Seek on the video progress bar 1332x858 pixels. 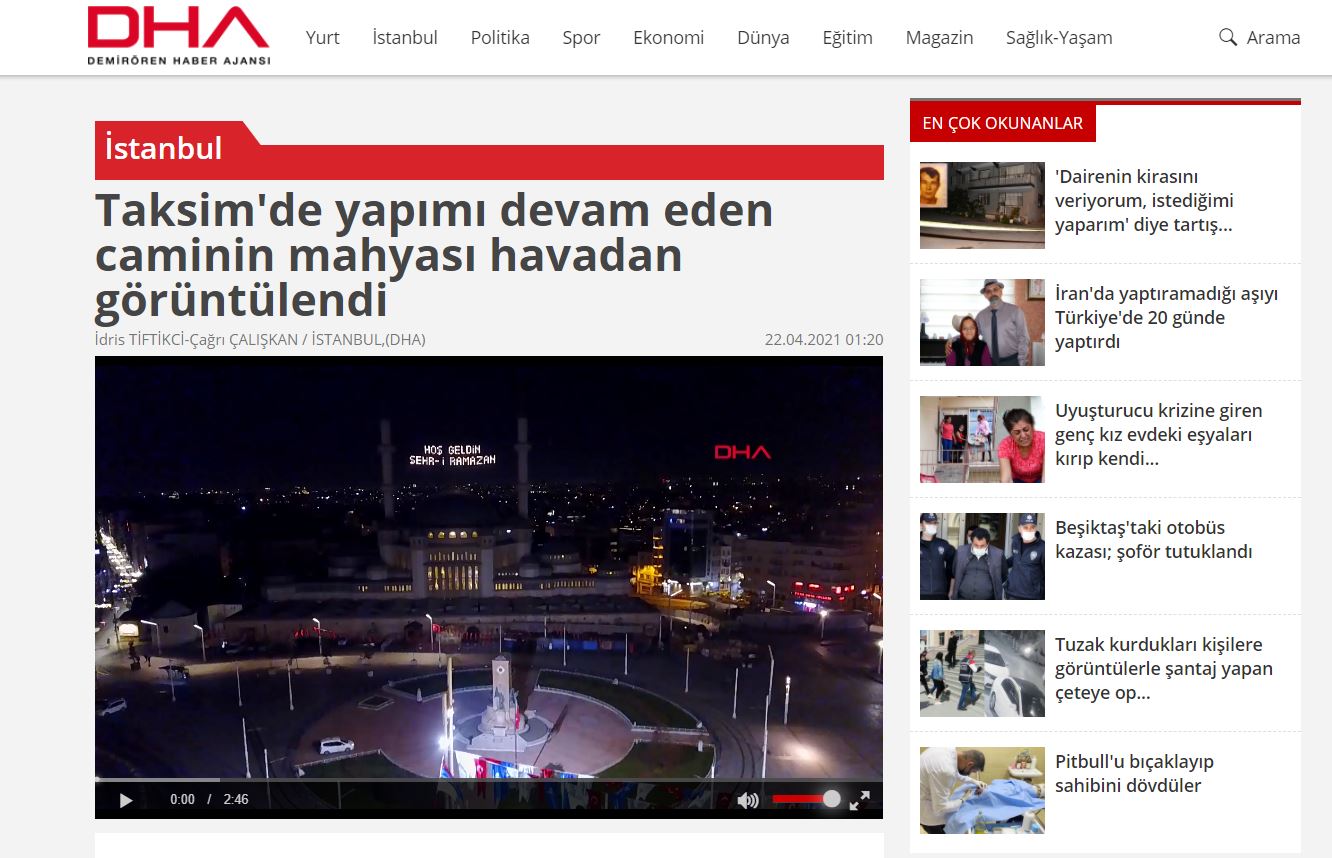(x=488, y=780)
